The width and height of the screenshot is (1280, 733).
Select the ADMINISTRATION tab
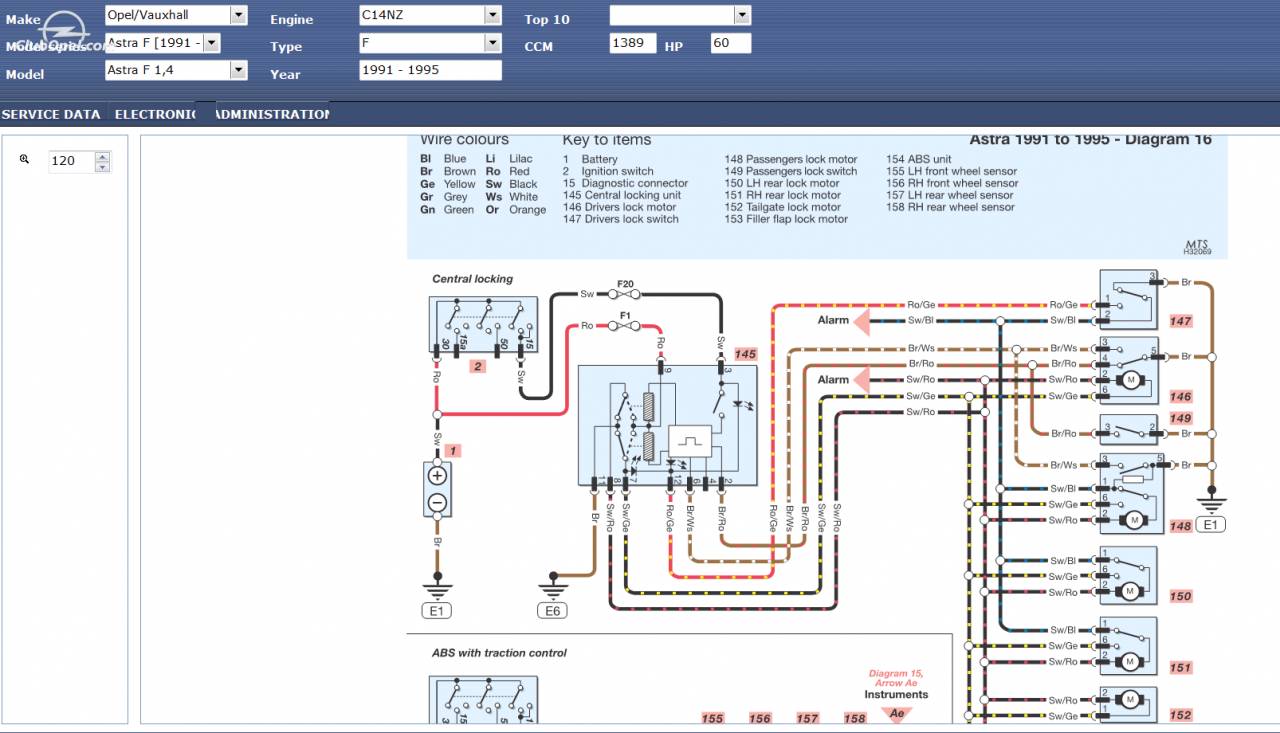(272, 114)
